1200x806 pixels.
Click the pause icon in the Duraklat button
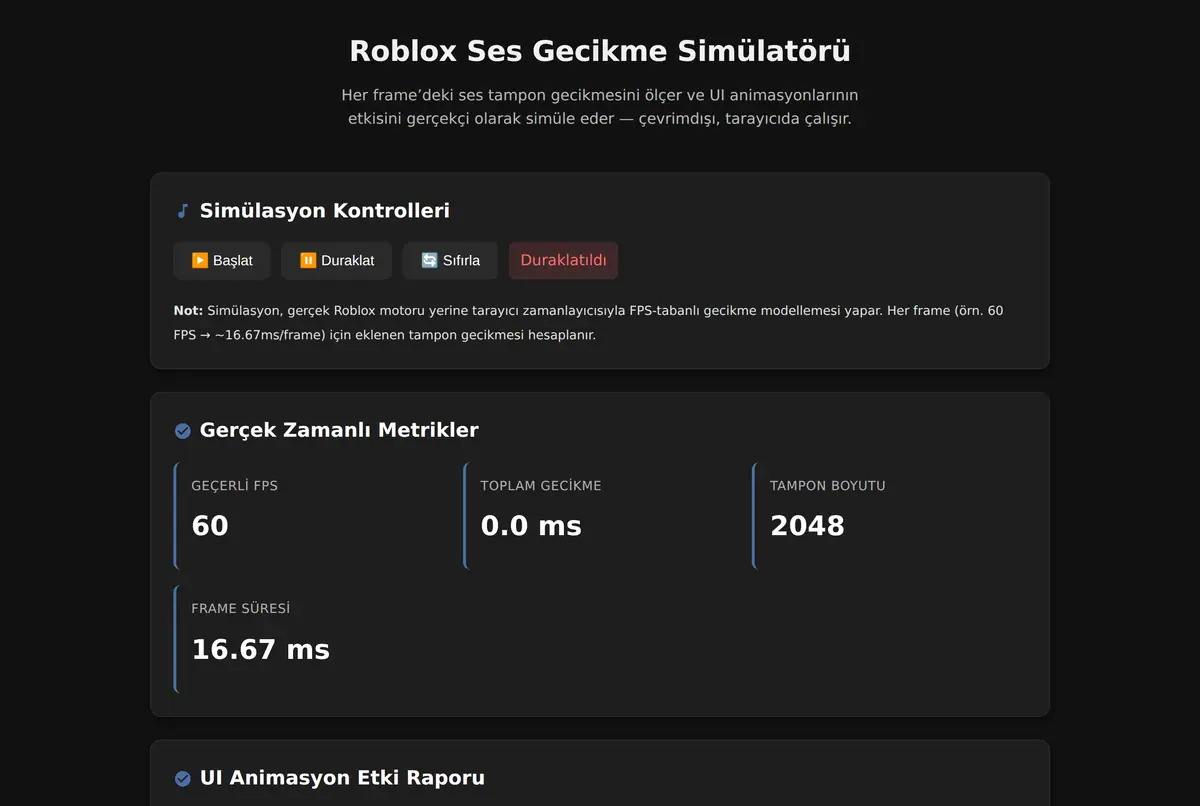pyautogui.click(x=308, y=261)
